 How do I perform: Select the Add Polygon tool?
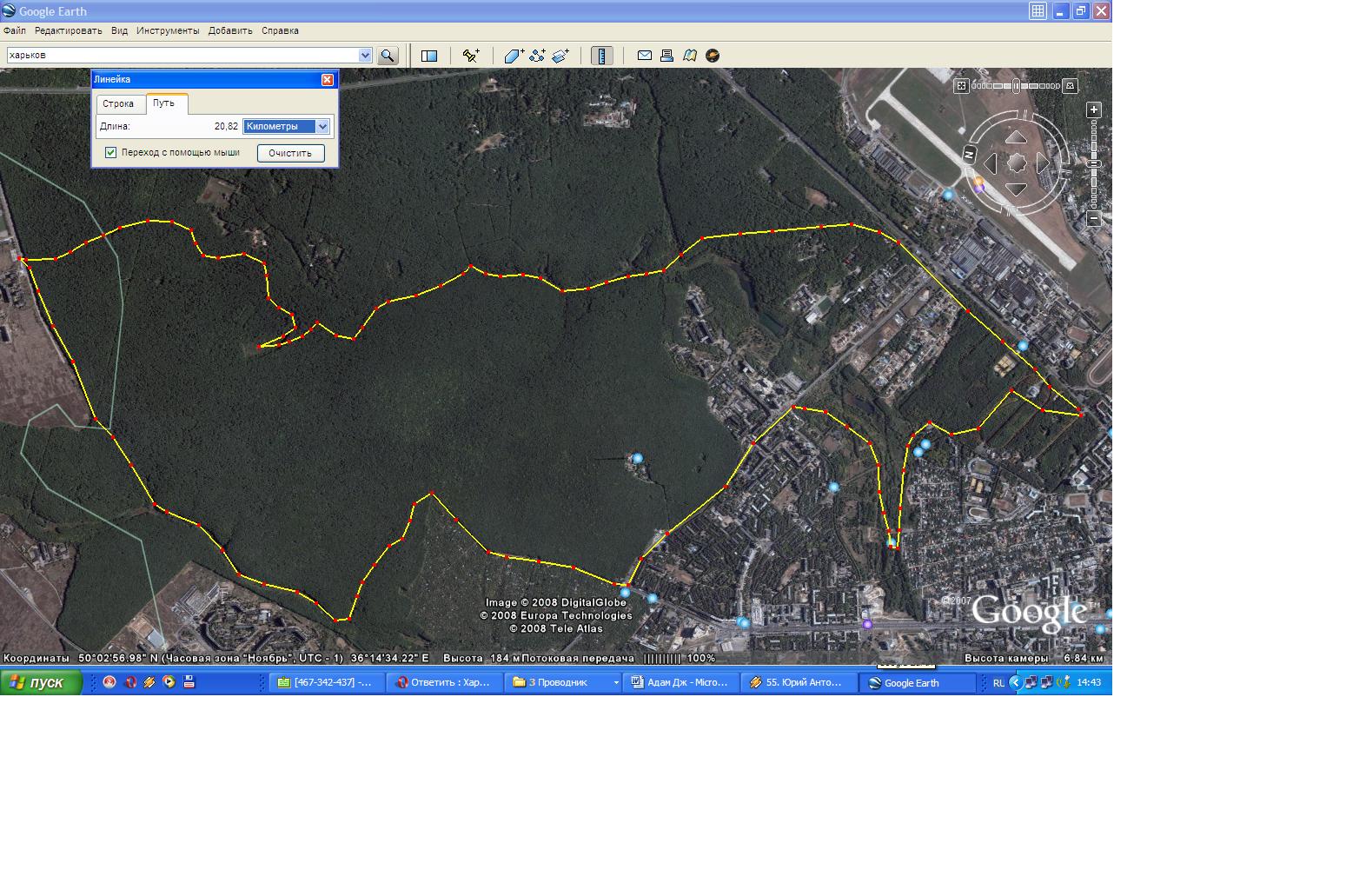coord(514,56)
